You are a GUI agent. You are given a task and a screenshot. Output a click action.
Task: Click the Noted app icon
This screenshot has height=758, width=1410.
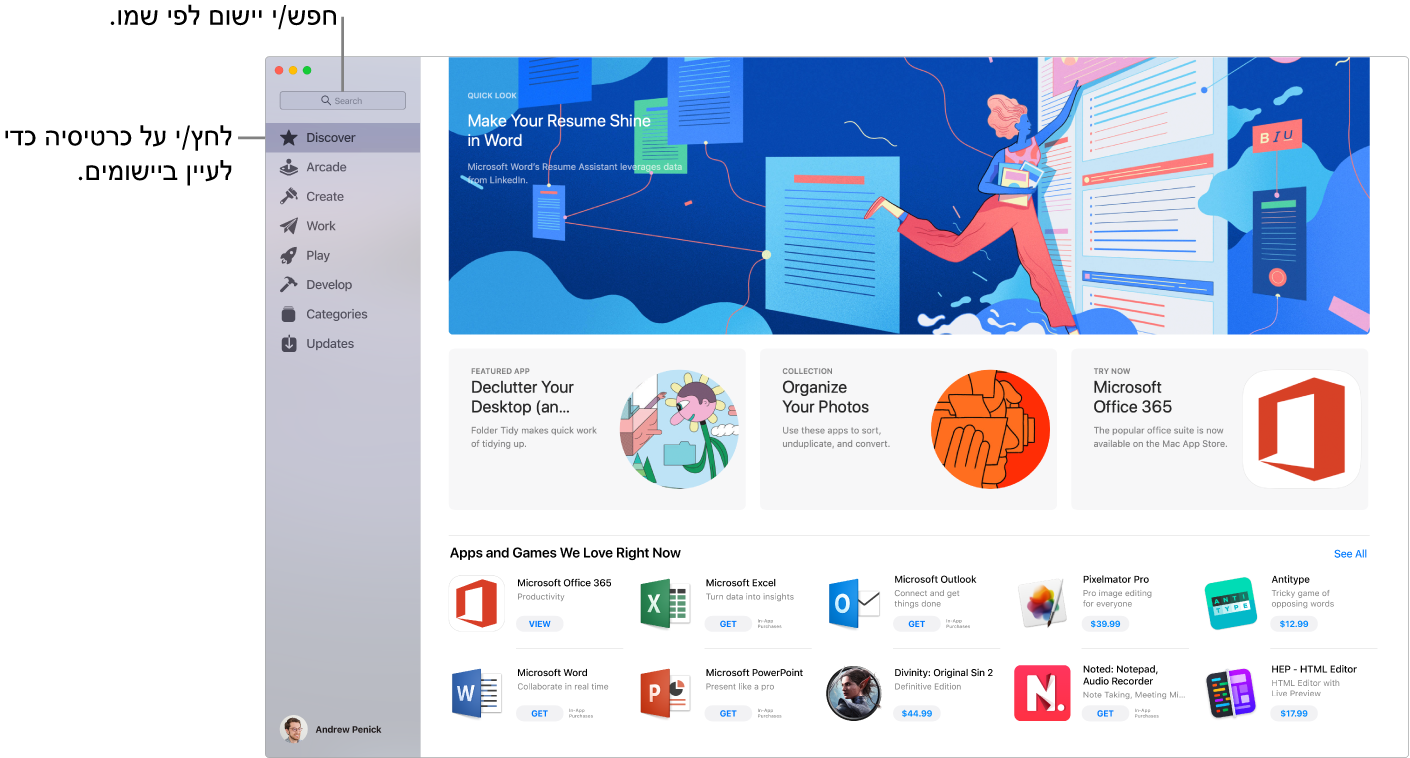click(x=1042, y=693)
